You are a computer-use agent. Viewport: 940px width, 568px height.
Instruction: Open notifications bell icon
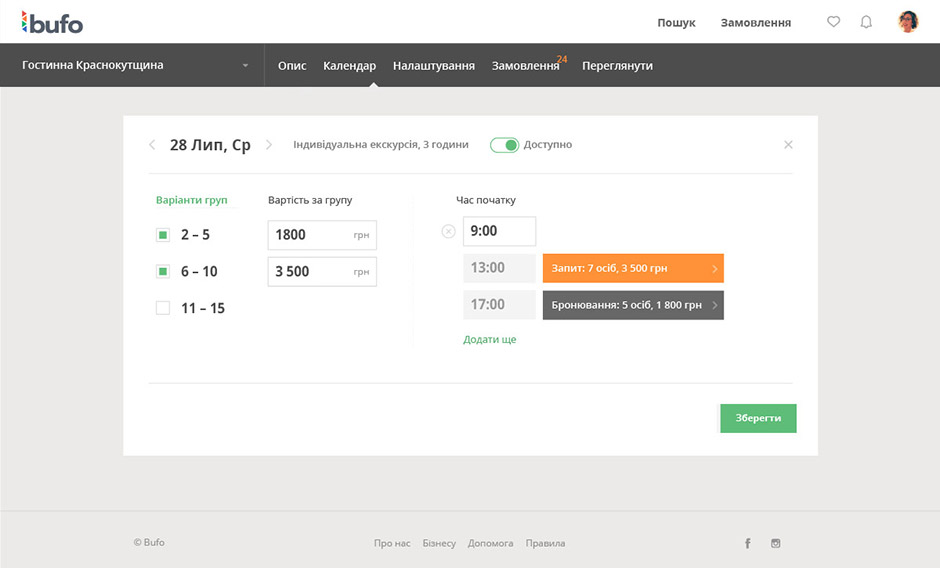866,22
